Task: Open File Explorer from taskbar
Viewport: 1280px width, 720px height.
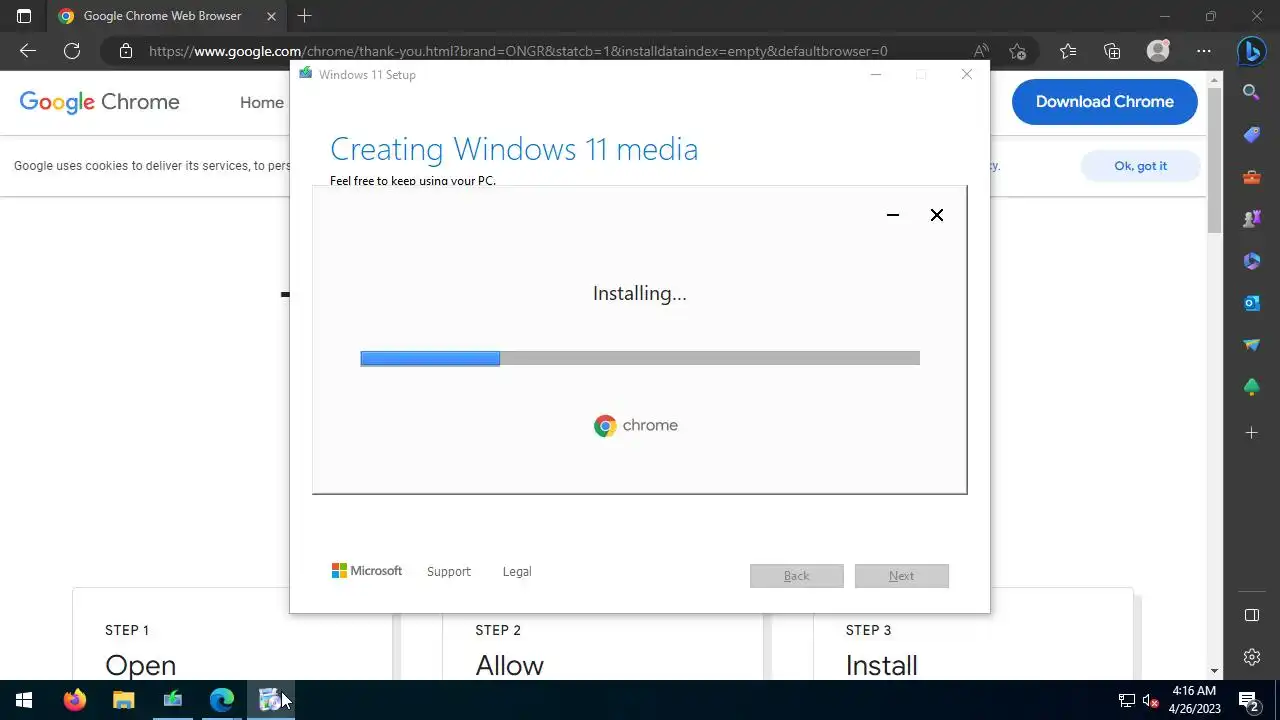Action: point(123,700)
